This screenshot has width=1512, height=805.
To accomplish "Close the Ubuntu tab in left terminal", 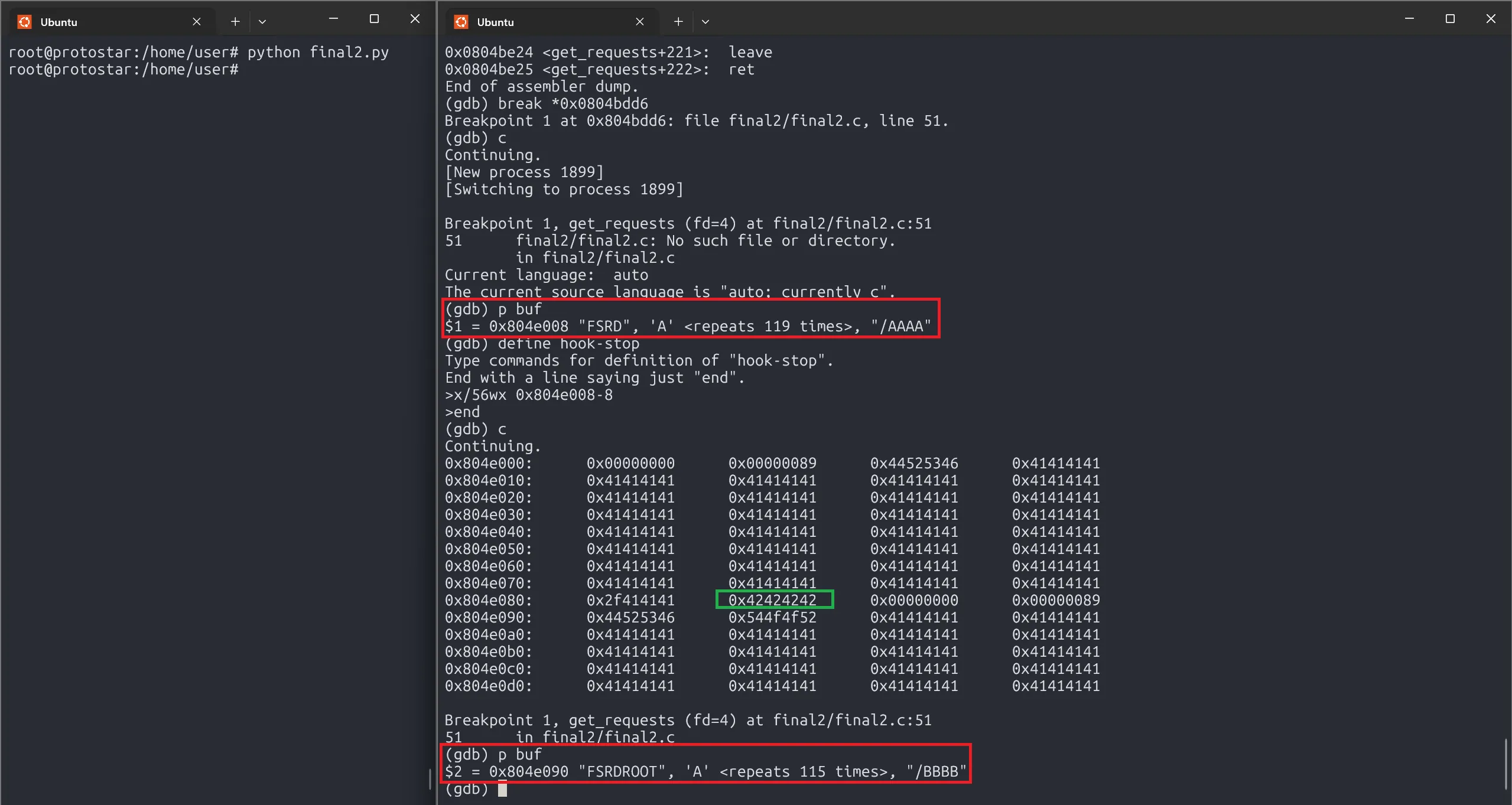I will pos(197,22).
